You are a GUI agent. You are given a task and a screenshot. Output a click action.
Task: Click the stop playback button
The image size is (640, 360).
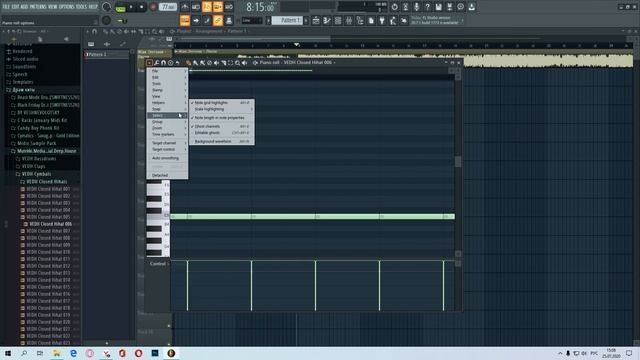tap(142, 7)
